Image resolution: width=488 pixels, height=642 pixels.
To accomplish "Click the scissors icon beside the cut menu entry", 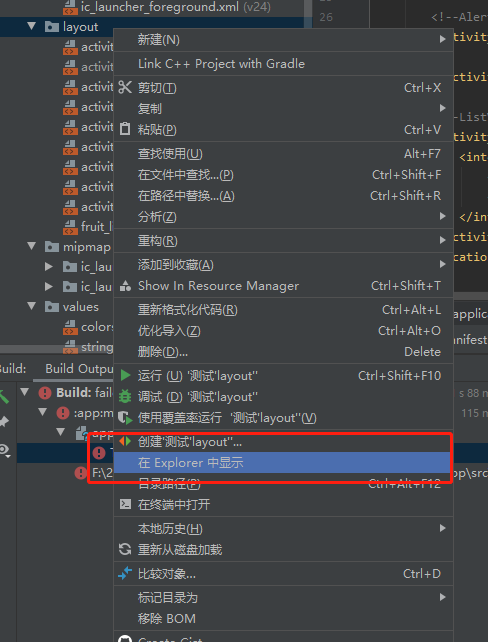I will pos(125,87).
